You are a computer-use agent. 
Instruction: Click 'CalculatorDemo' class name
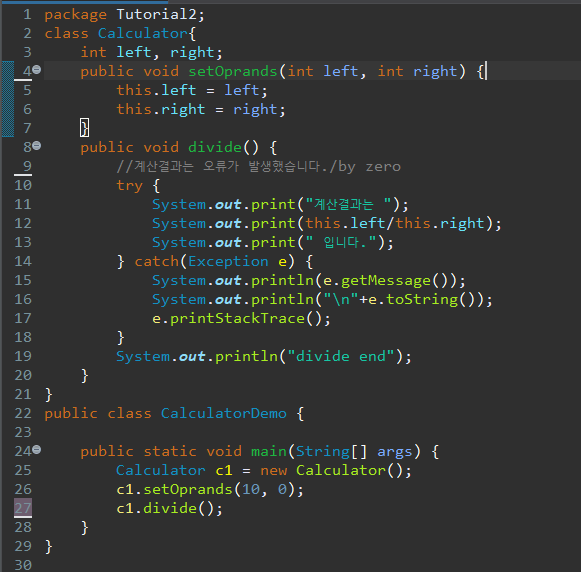[x=223, y=413]
